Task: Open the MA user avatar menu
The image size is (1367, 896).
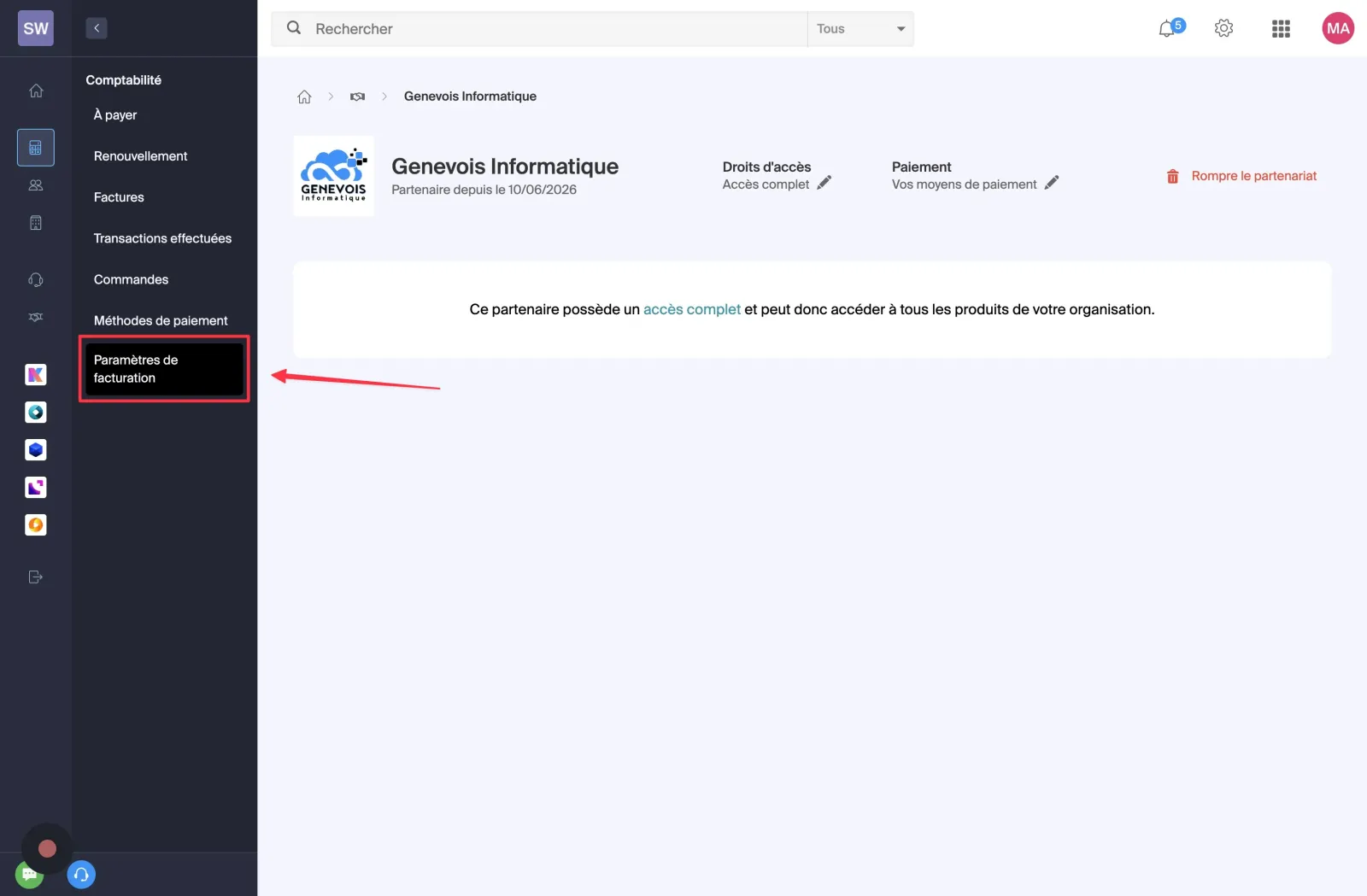Action: tap(1338, 28)
